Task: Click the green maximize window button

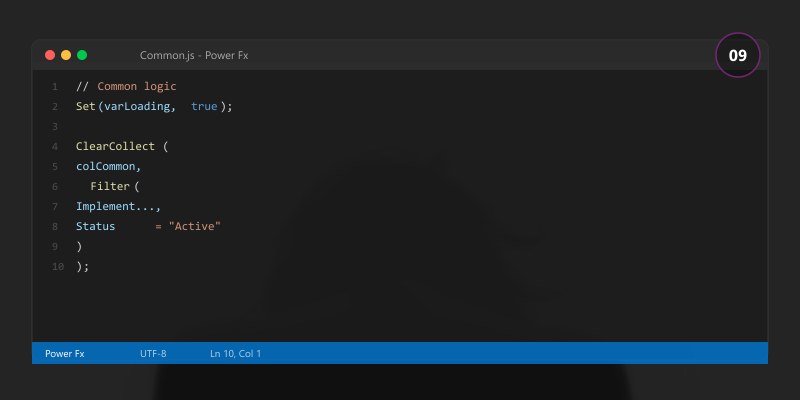Action: coord(82,55)
